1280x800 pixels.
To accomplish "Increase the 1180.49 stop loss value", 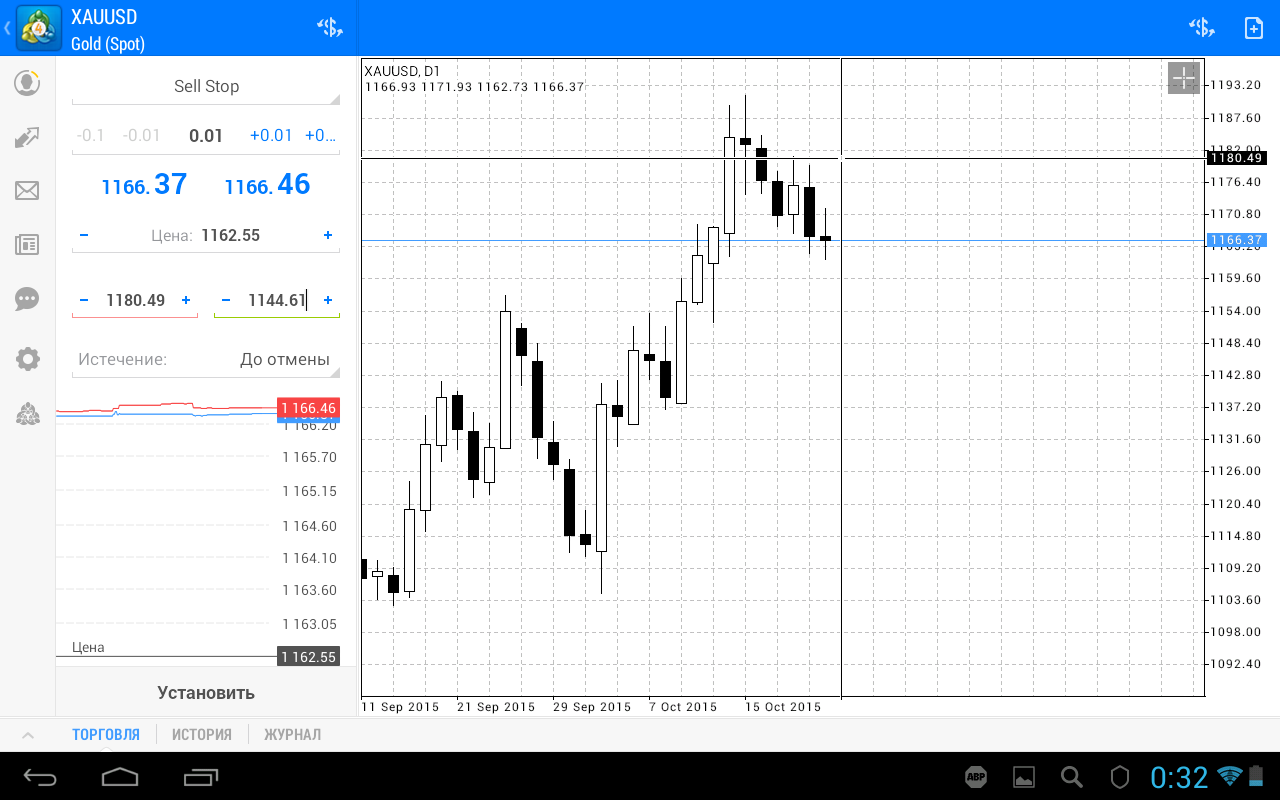I will tap(186, 300).
